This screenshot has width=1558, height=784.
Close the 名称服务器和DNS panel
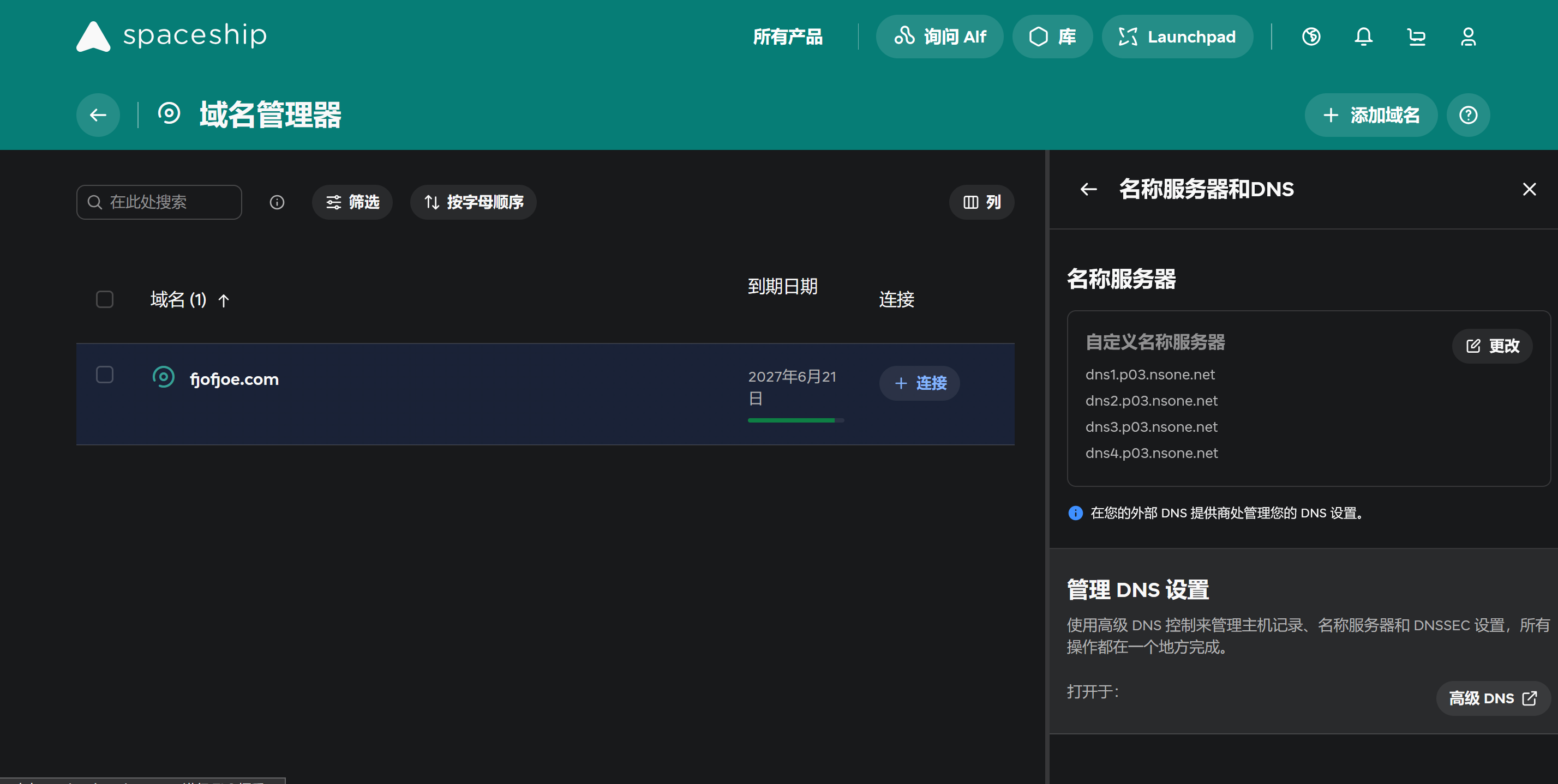[x=1530, y=189]
